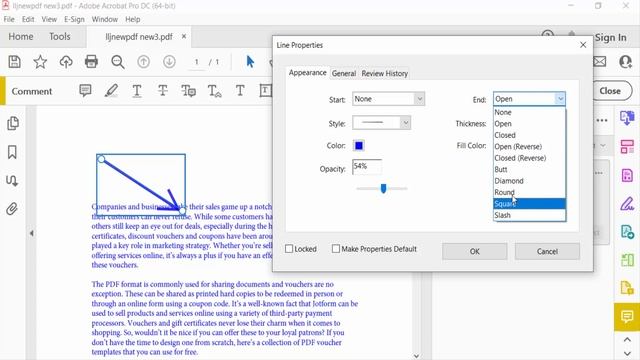Select the underline text tool
The width and height of the screenshot is (640, 360).
(x=137, y=90)
